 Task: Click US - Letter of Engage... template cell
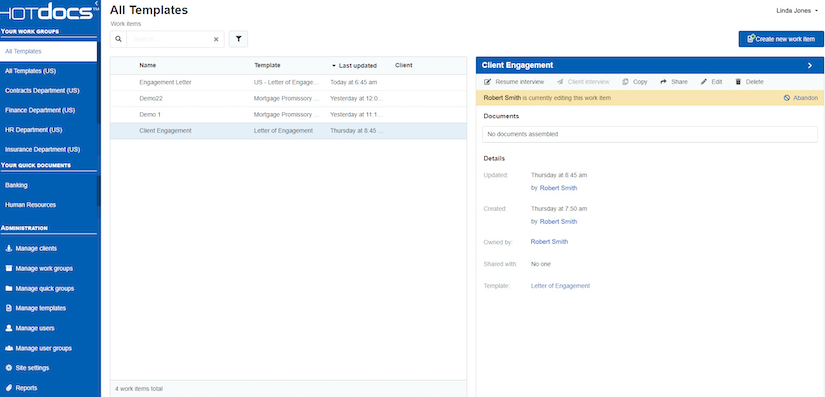[287, 83]
